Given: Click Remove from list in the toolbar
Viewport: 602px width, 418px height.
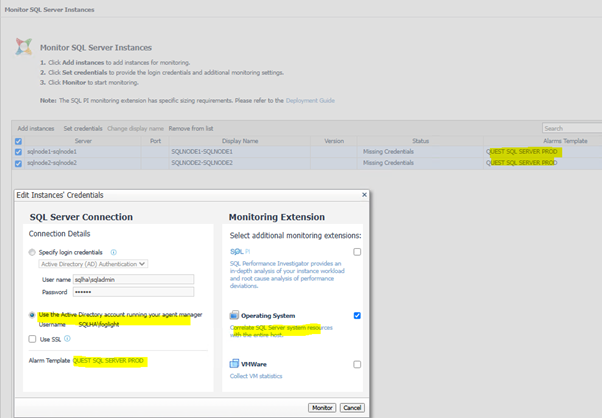Looking at the screenshot, I should 191,129.
